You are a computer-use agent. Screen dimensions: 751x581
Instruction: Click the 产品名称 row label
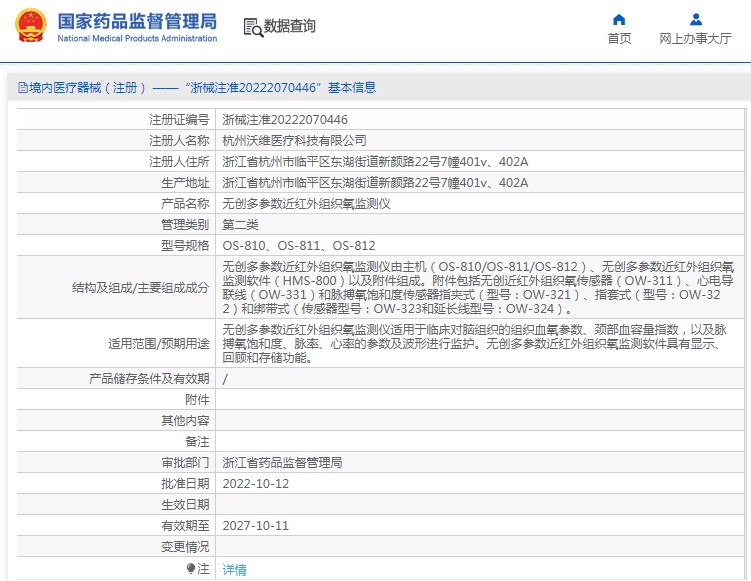(185, 204)
